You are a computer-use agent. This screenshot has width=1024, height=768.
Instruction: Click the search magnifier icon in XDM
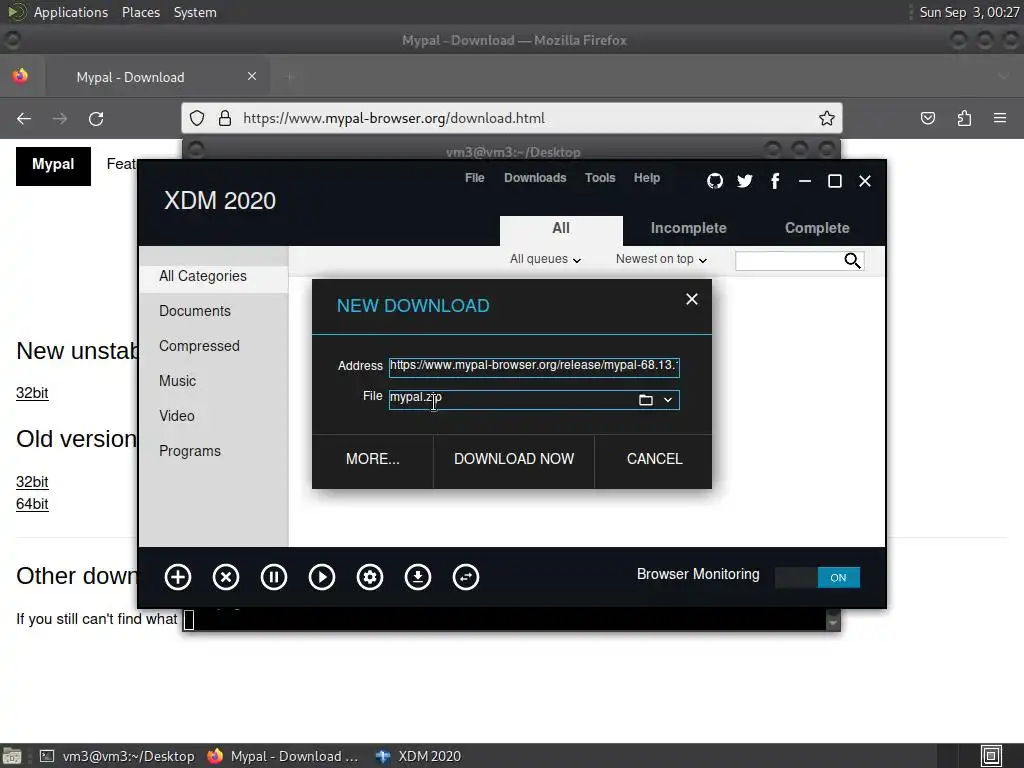click(852, 261)
